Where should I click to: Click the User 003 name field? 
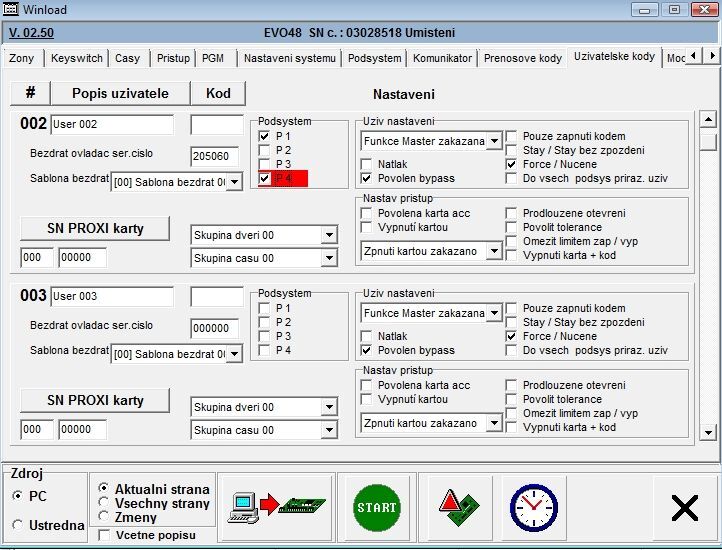click(111, 297)
